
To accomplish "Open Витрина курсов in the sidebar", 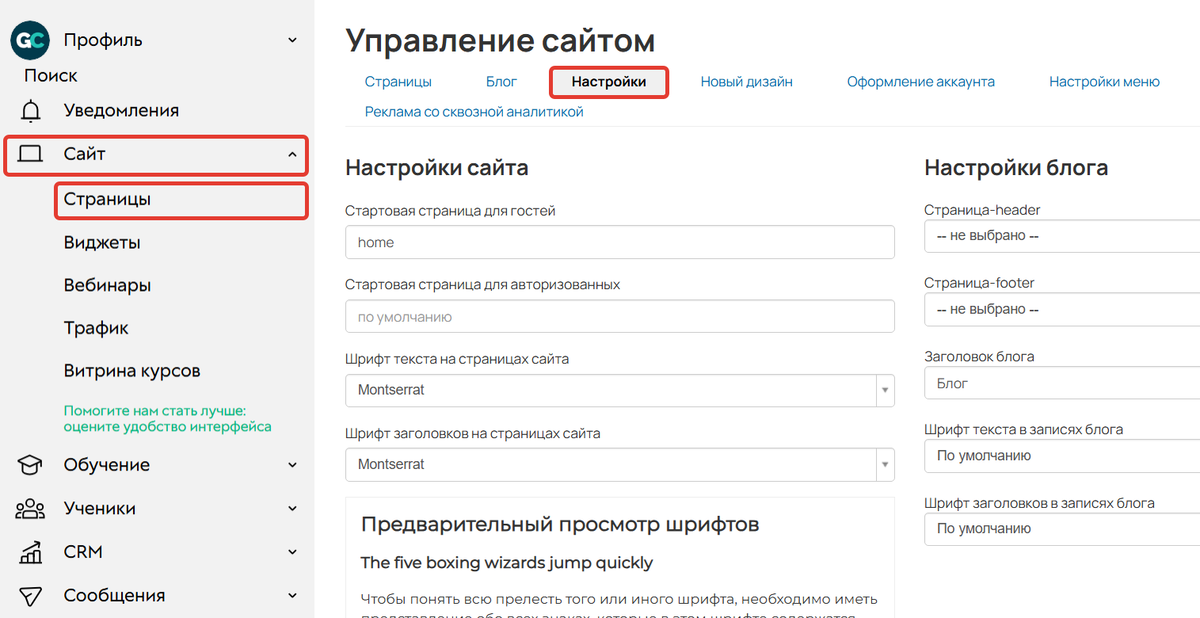I will click(x=132, y=371).
